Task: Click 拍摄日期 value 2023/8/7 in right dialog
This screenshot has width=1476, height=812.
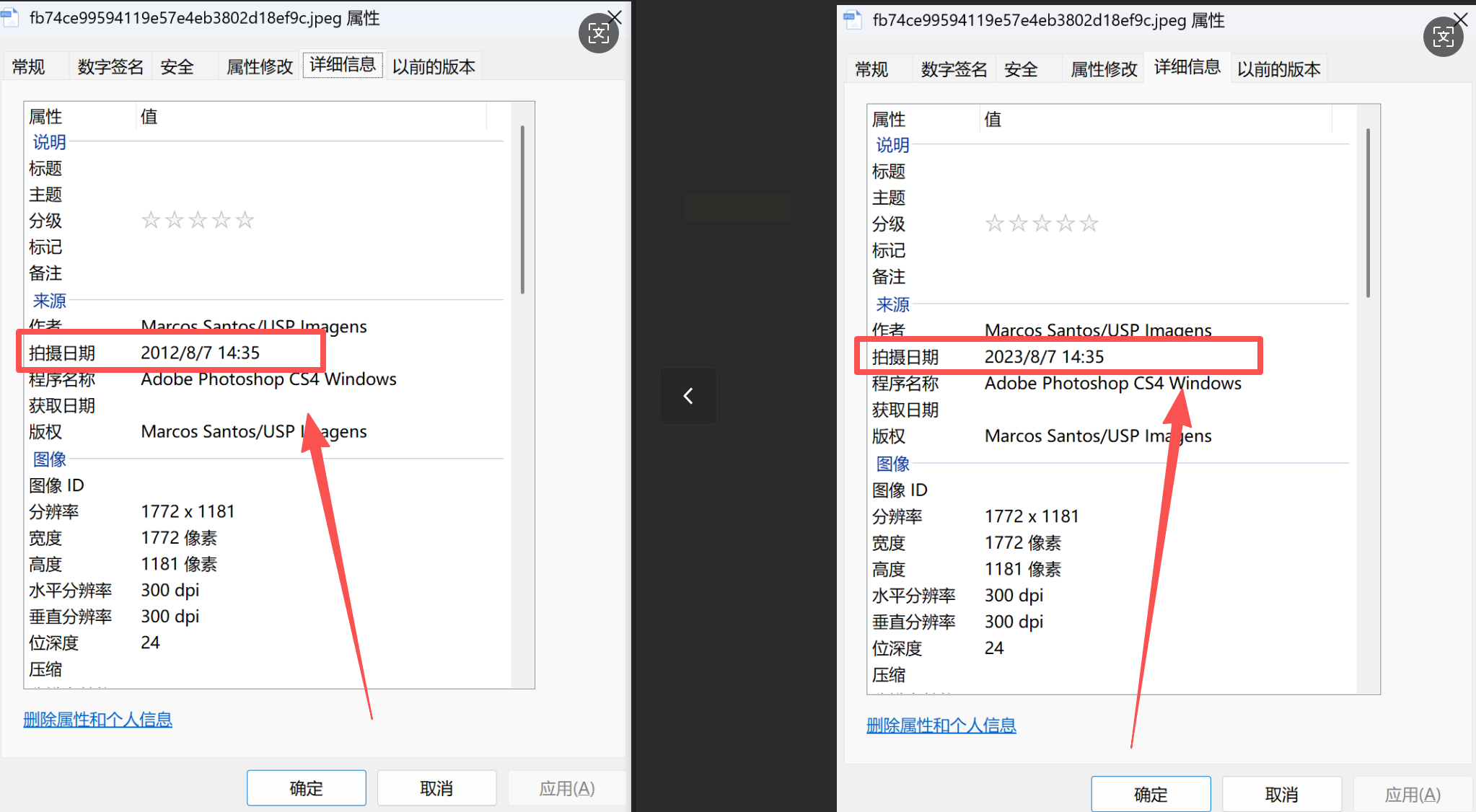Action: [1044, 357]
